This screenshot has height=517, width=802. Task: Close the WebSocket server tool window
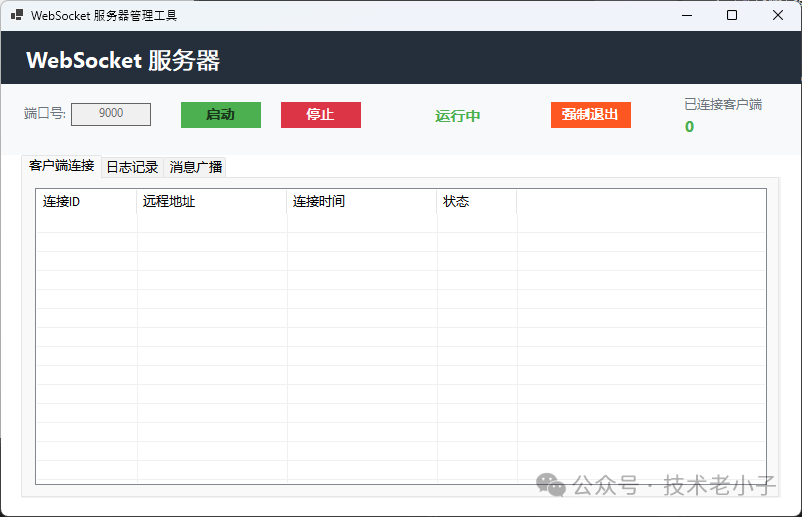[x=778, y=15]
